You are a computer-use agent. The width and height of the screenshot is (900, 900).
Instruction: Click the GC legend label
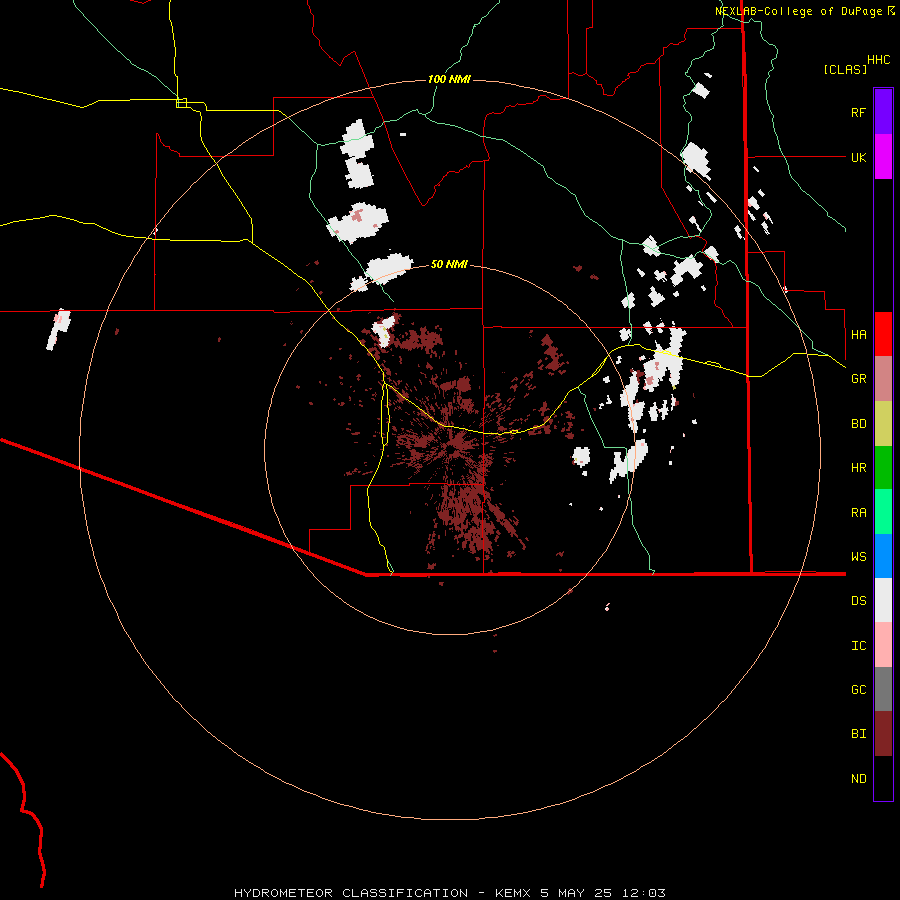coord(859,690)
